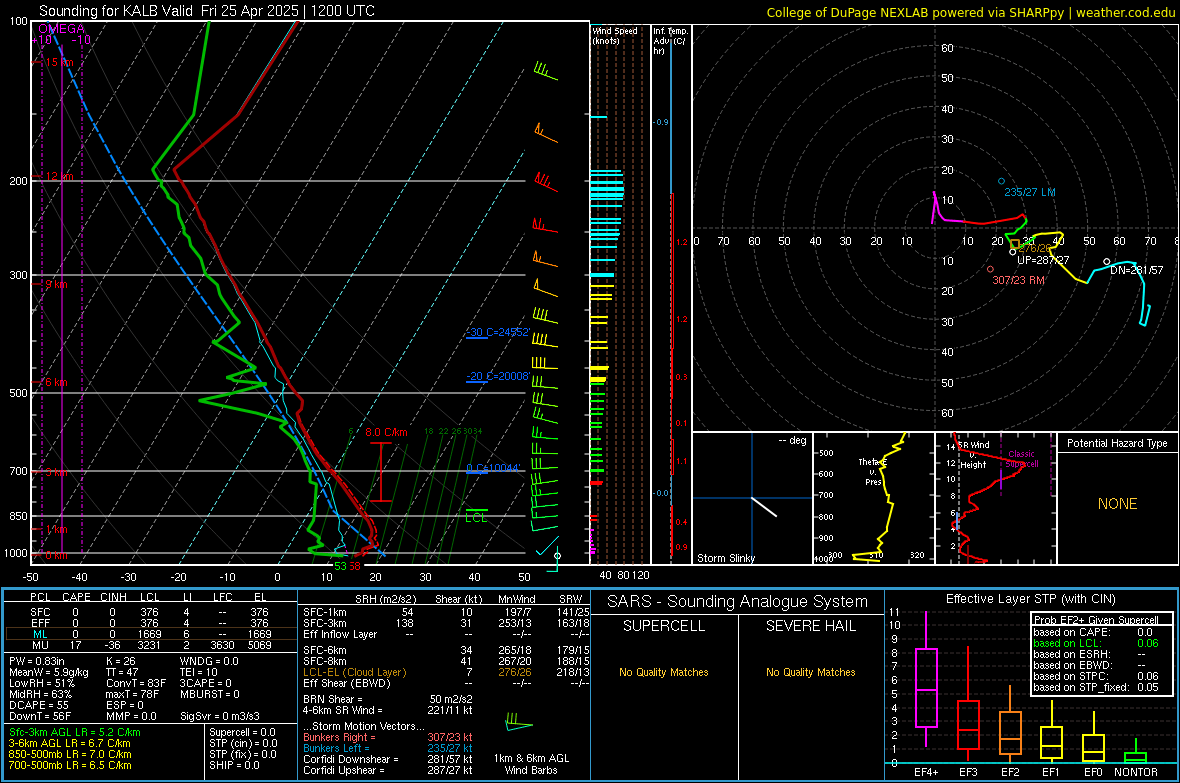Click the '15 km' height marker
Image resolution: width=1180 pixels, height=783 pixels.
(x=59, y=62)
